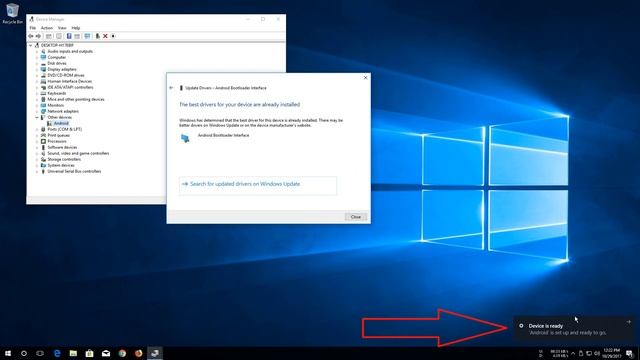Select Network adapters in the tree

pos(63,111)
